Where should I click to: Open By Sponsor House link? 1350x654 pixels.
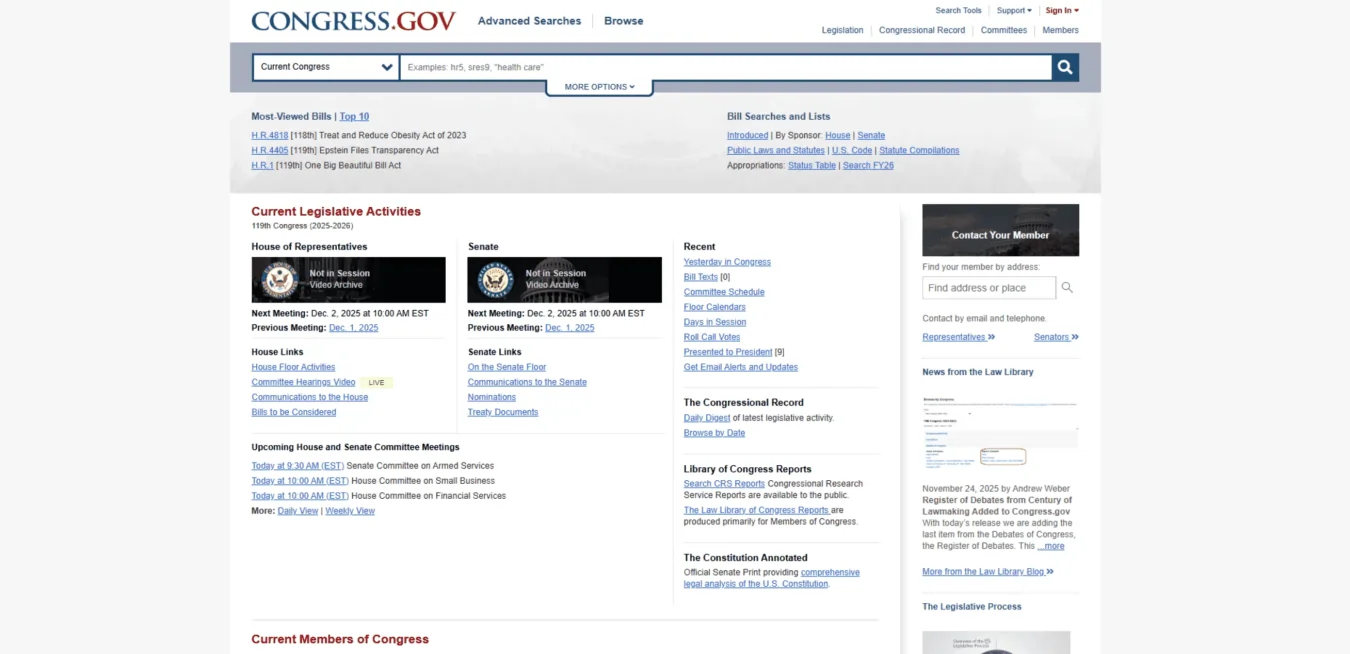click(x=837, y=135)
